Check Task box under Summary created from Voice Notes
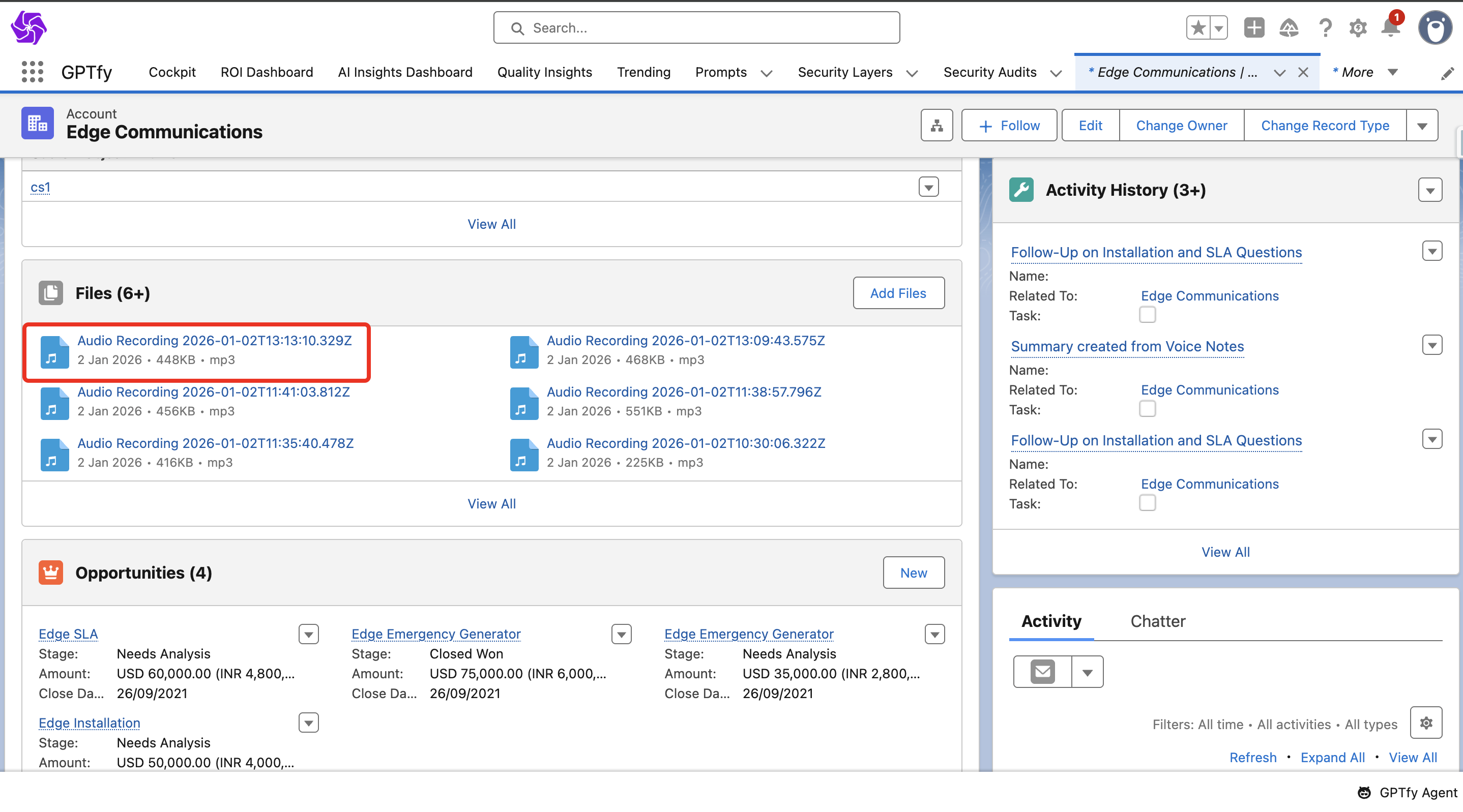The height and width of the screenshot is (812, 1463). tap(1147, 409)
